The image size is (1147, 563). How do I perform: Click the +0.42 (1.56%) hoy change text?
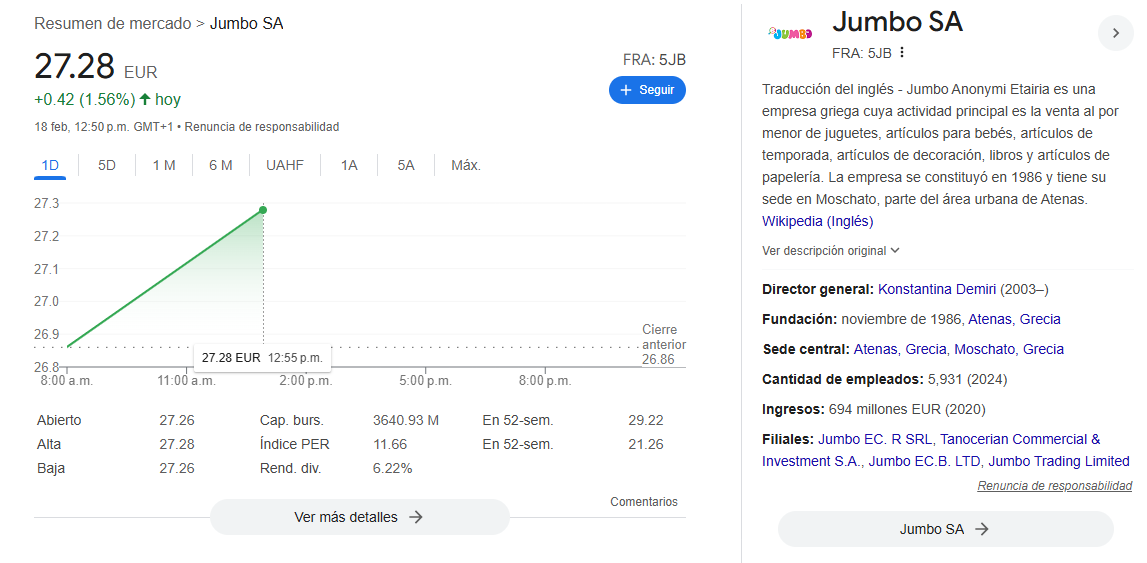[108, 99]
